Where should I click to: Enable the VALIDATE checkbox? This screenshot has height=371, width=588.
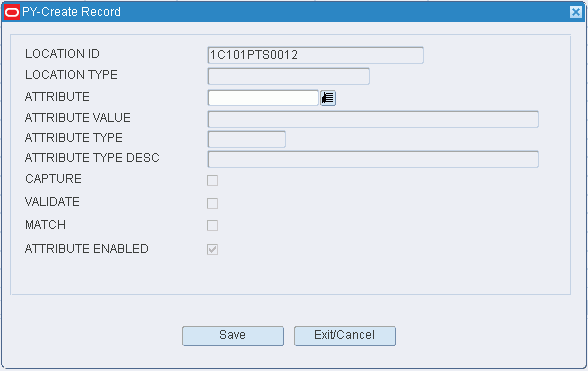212,203
